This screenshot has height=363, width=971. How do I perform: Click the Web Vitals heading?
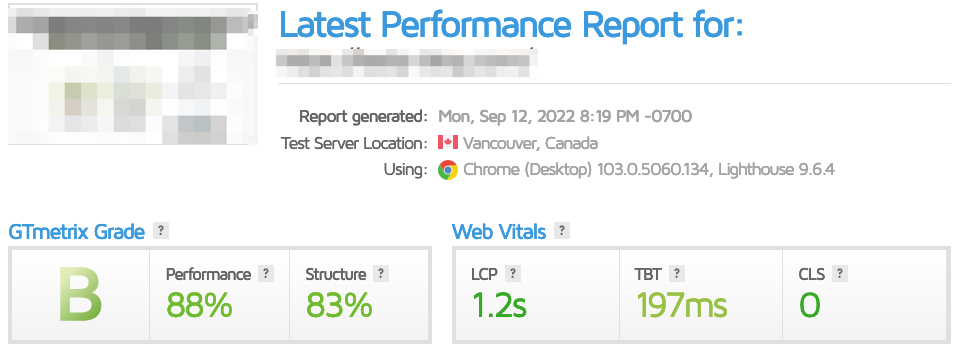(x=499, y=232)
